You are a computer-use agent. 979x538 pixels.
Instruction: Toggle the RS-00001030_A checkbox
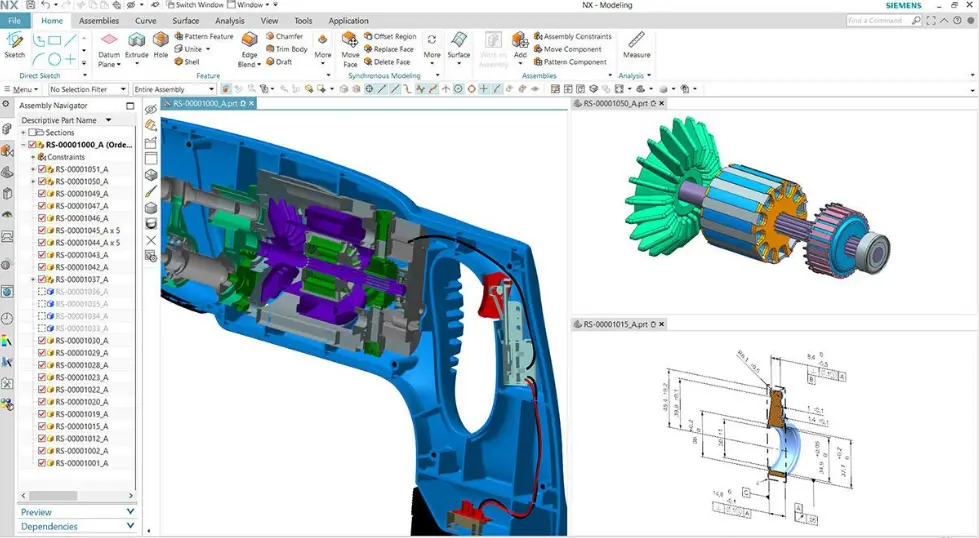click(x=42, y=341)
